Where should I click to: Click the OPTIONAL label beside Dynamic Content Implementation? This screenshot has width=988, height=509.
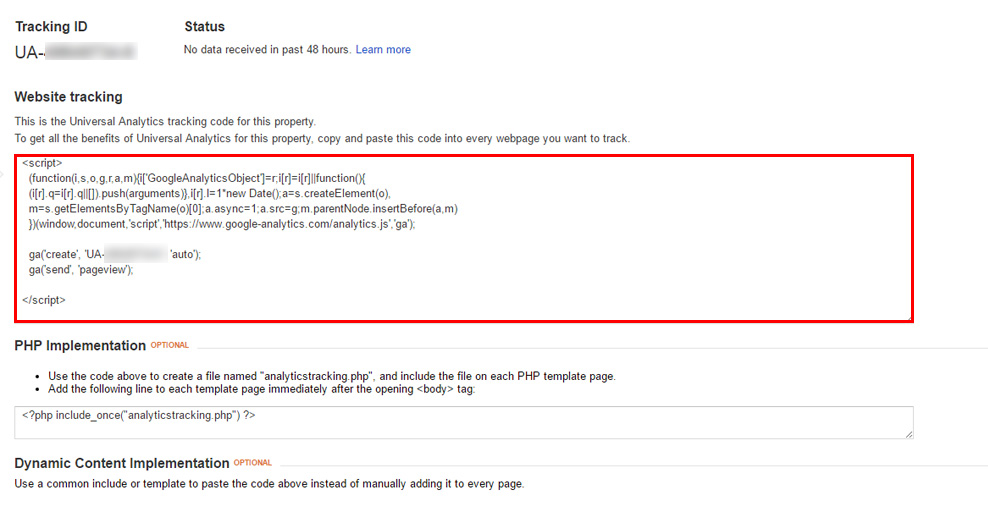(252, 463)
